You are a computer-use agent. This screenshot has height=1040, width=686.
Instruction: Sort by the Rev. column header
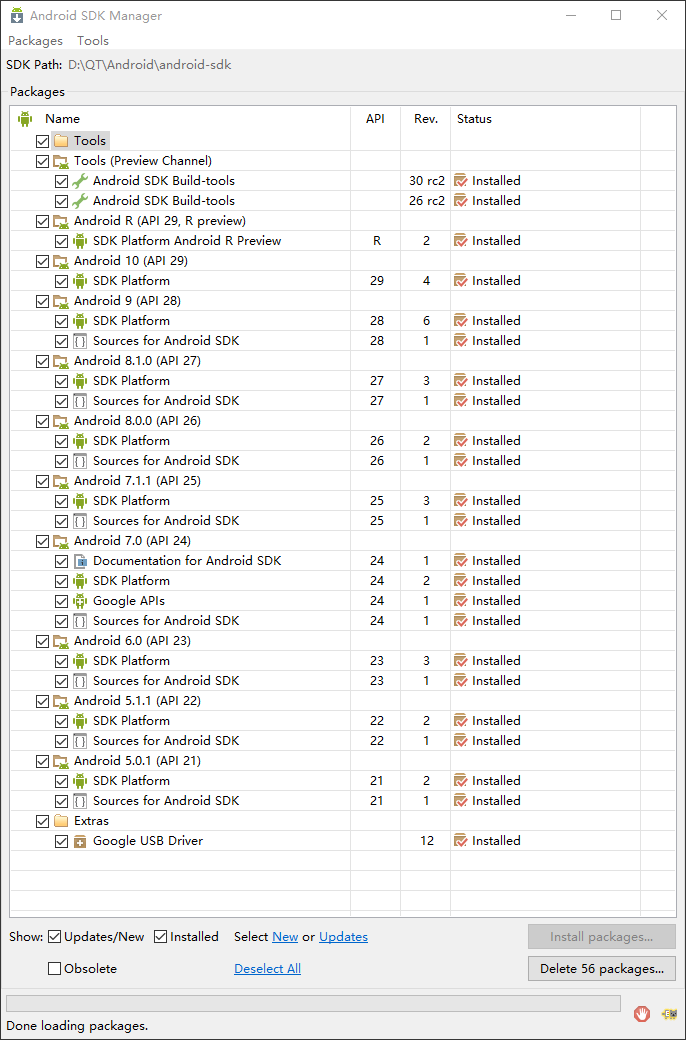point(426,119)
